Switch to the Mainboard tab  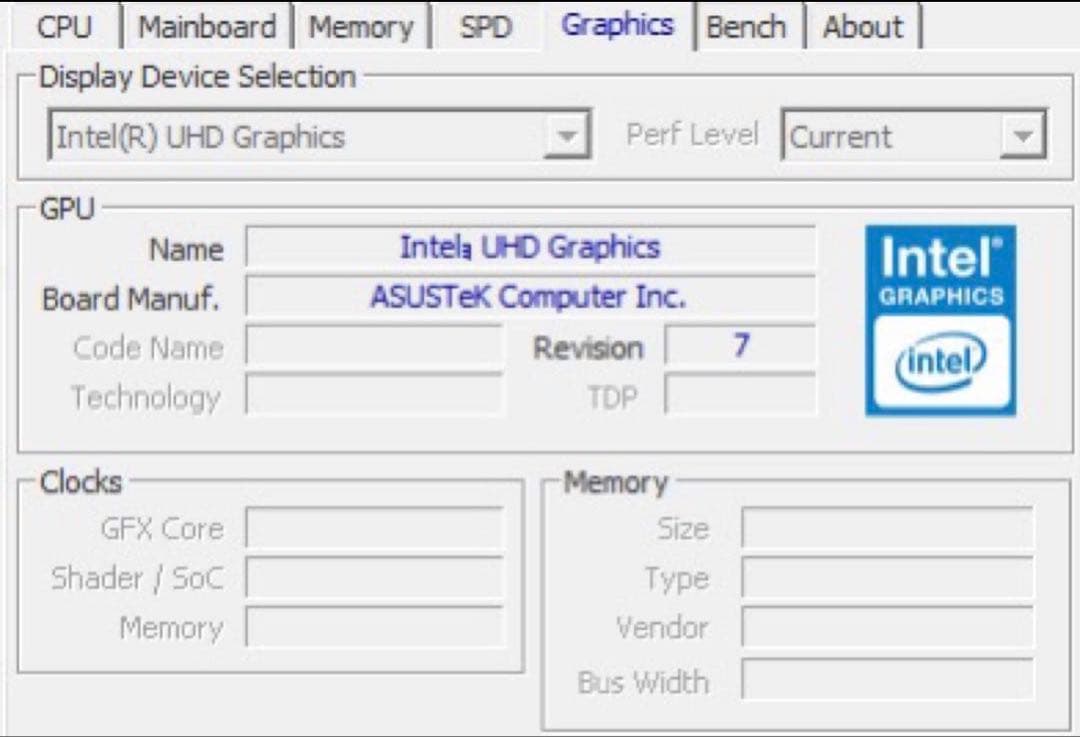click(208, 27)
